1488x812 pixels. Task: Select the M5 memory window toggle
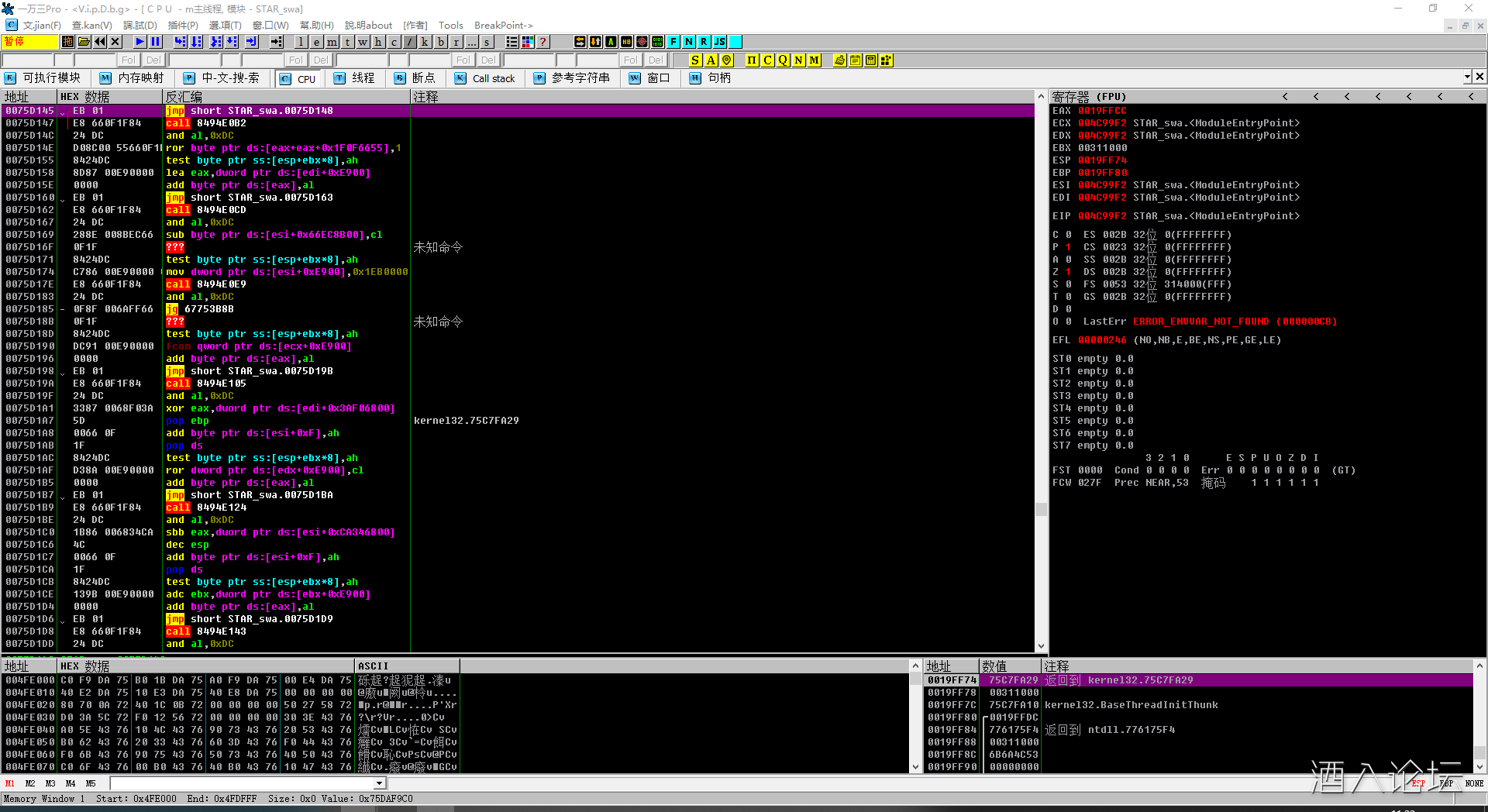coord(91,783)
